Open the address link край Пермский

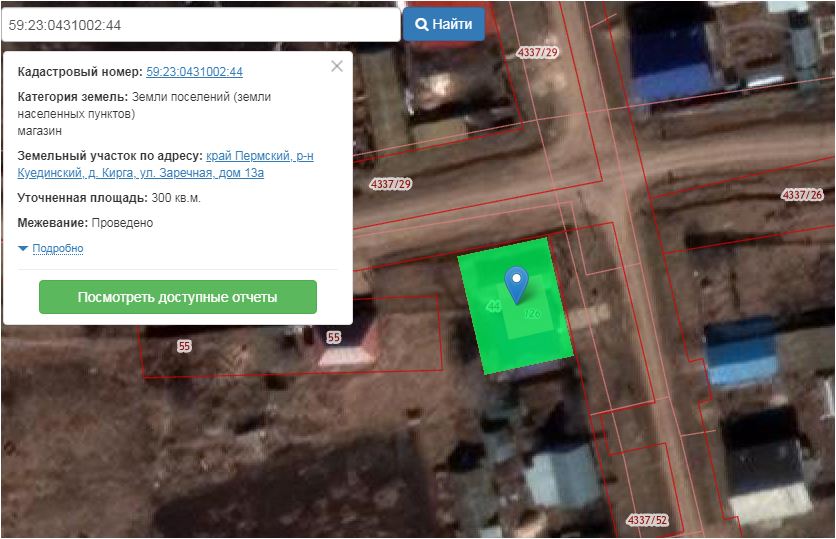coord(165,164)
